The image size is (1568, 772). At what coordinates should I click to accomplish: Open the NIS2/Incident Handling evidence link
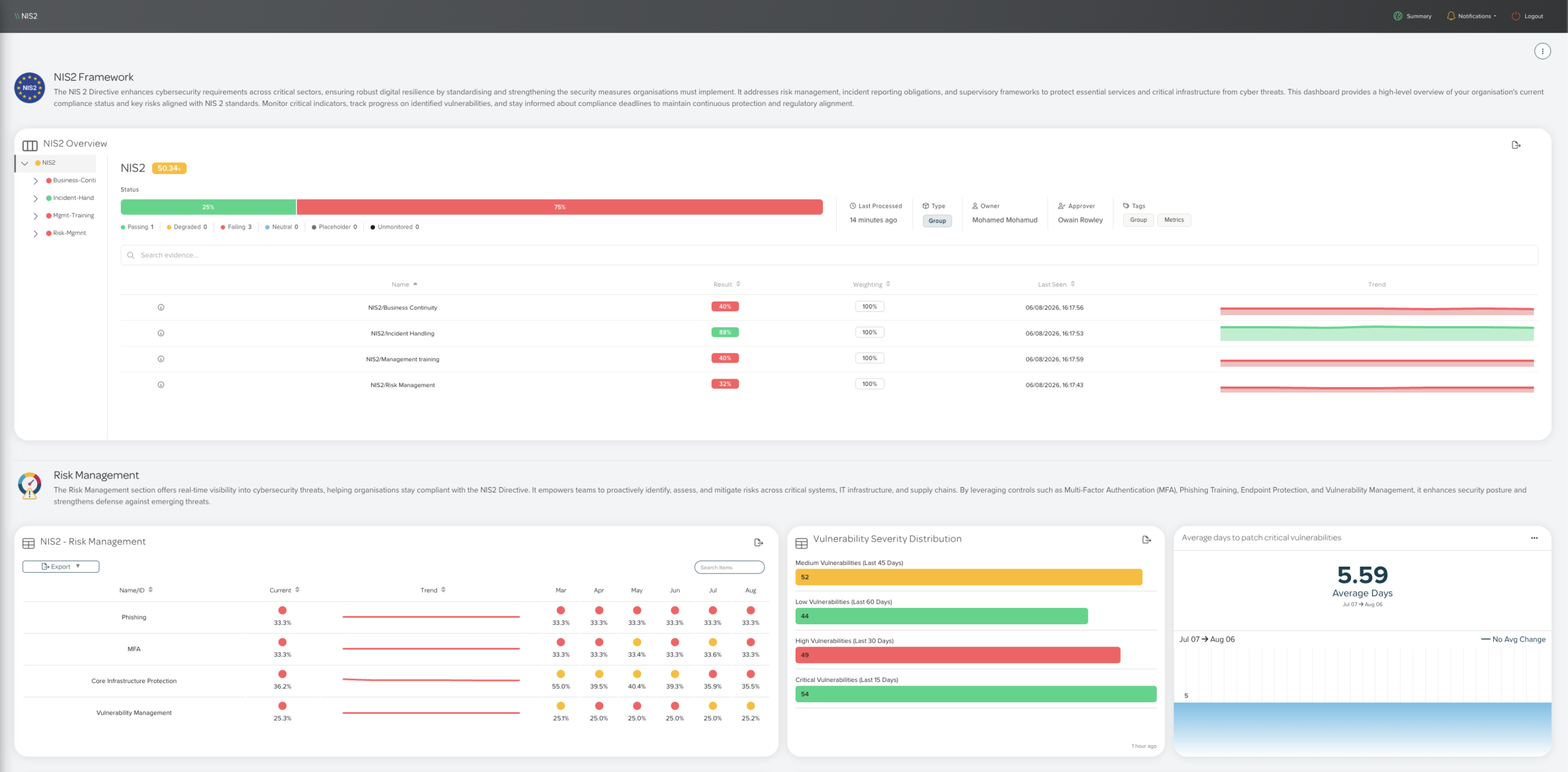tap(402, 333)
